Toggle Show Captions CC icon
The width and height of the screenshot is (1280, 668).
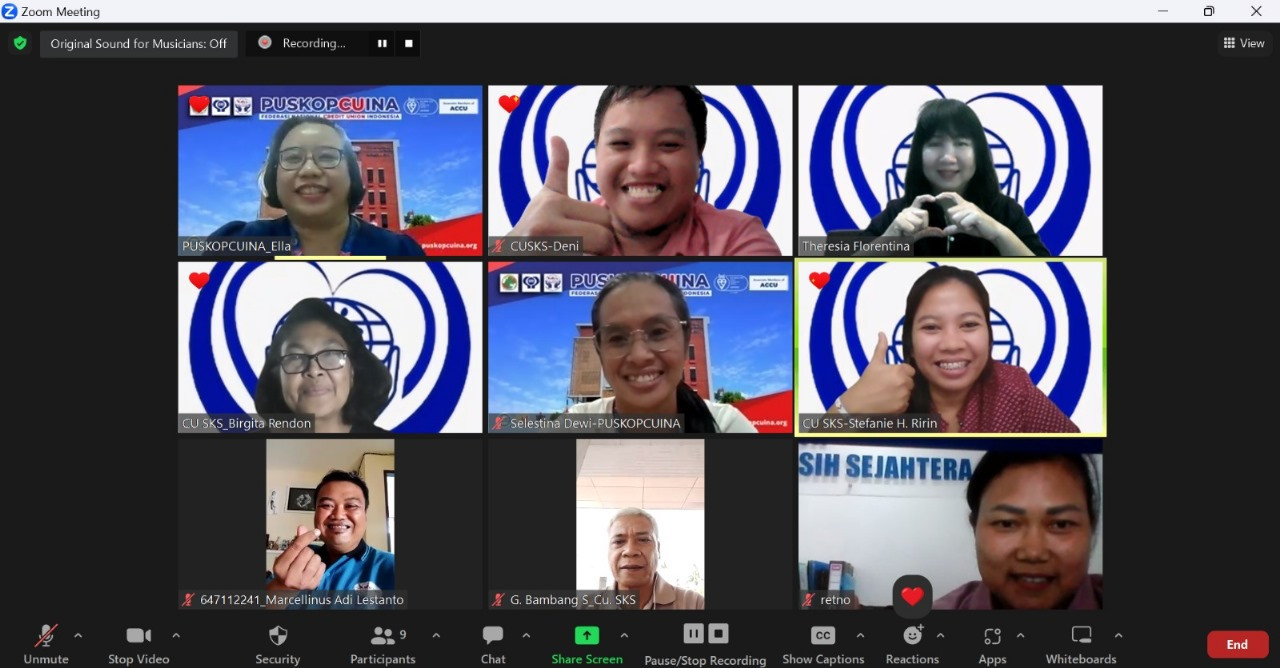point(823,635)
